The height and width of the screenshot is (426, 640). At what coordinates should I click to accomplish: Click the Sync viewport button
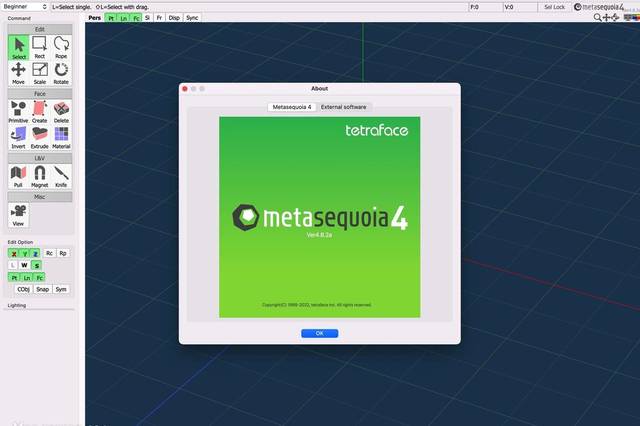tap(192, 18)
